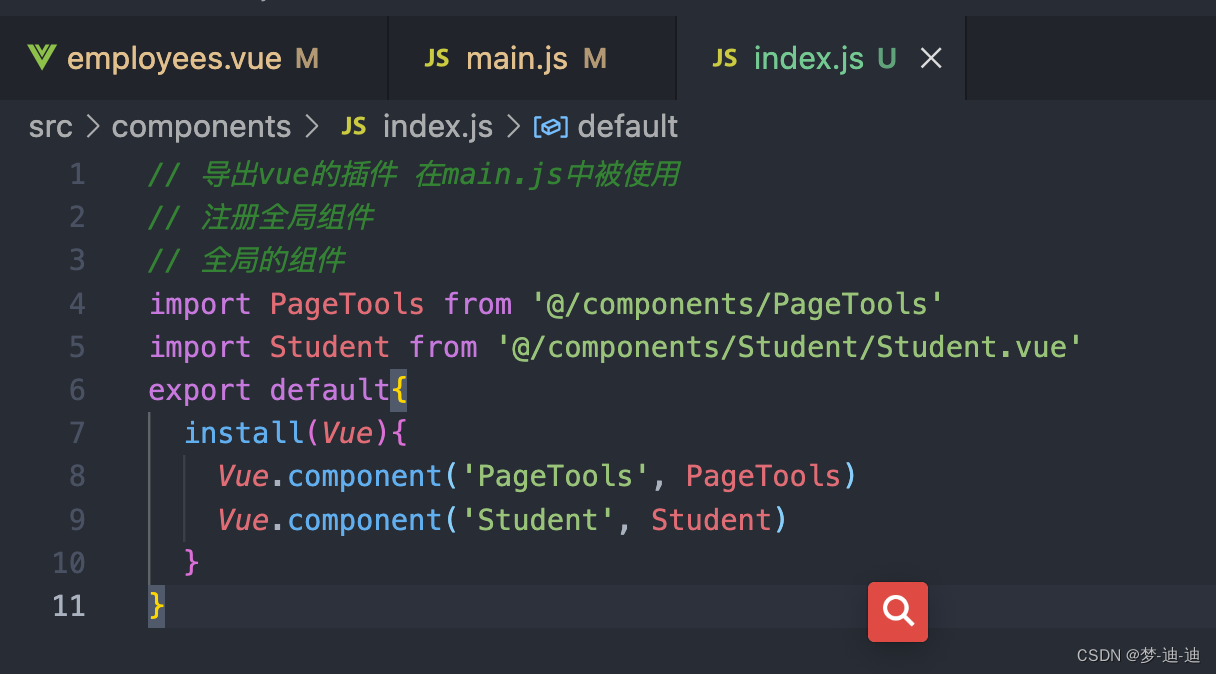Click the CSDN @梦-迪-迪 watermark link
The width and height of the screenshot is (1216, 674).
(1139, 655)
